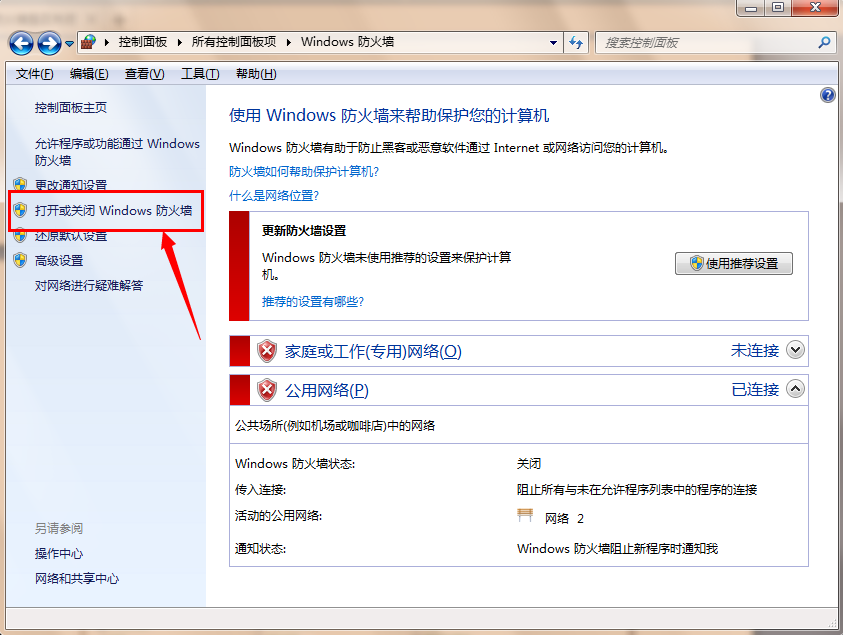Open 允许程序或功能通过 Windows 防火墙

point(117,152)
